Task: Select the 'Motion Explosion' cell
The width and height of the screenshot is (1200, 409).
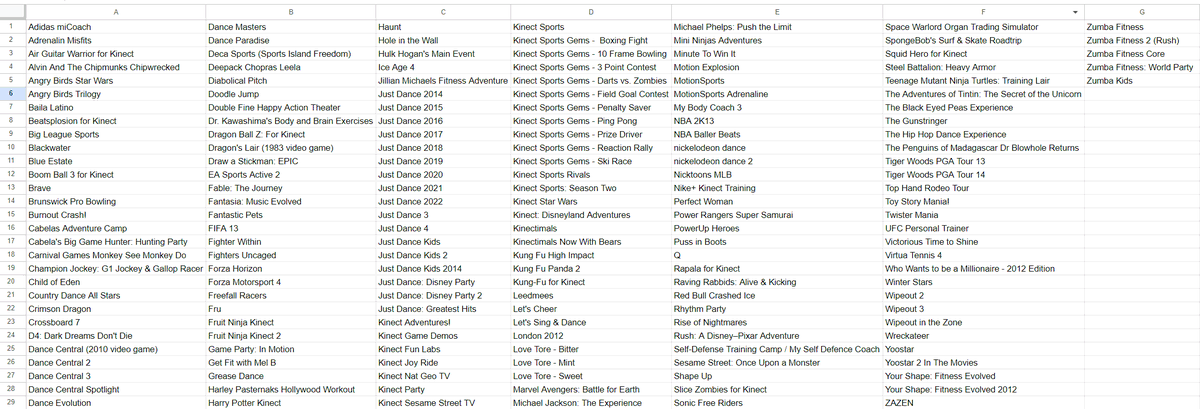Action: click(777, 66)
